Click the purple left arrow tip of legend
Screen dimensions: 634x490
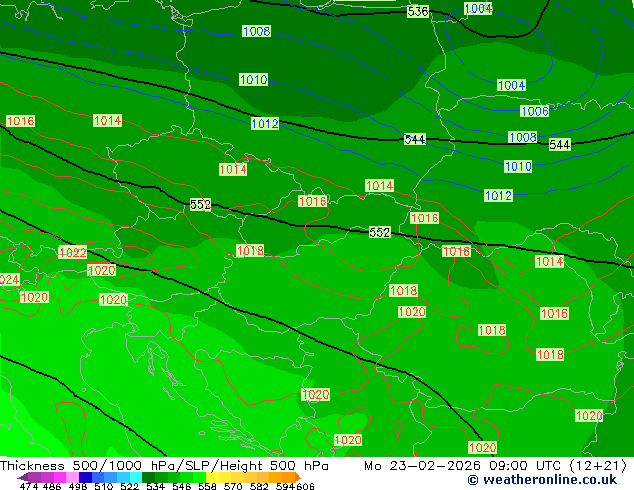(x=22, y=477)
